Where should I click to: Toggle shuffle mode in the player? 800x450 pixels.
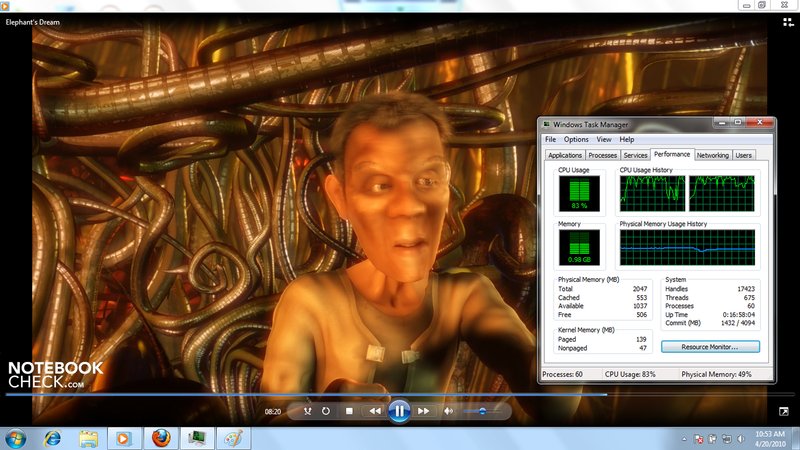308,411
